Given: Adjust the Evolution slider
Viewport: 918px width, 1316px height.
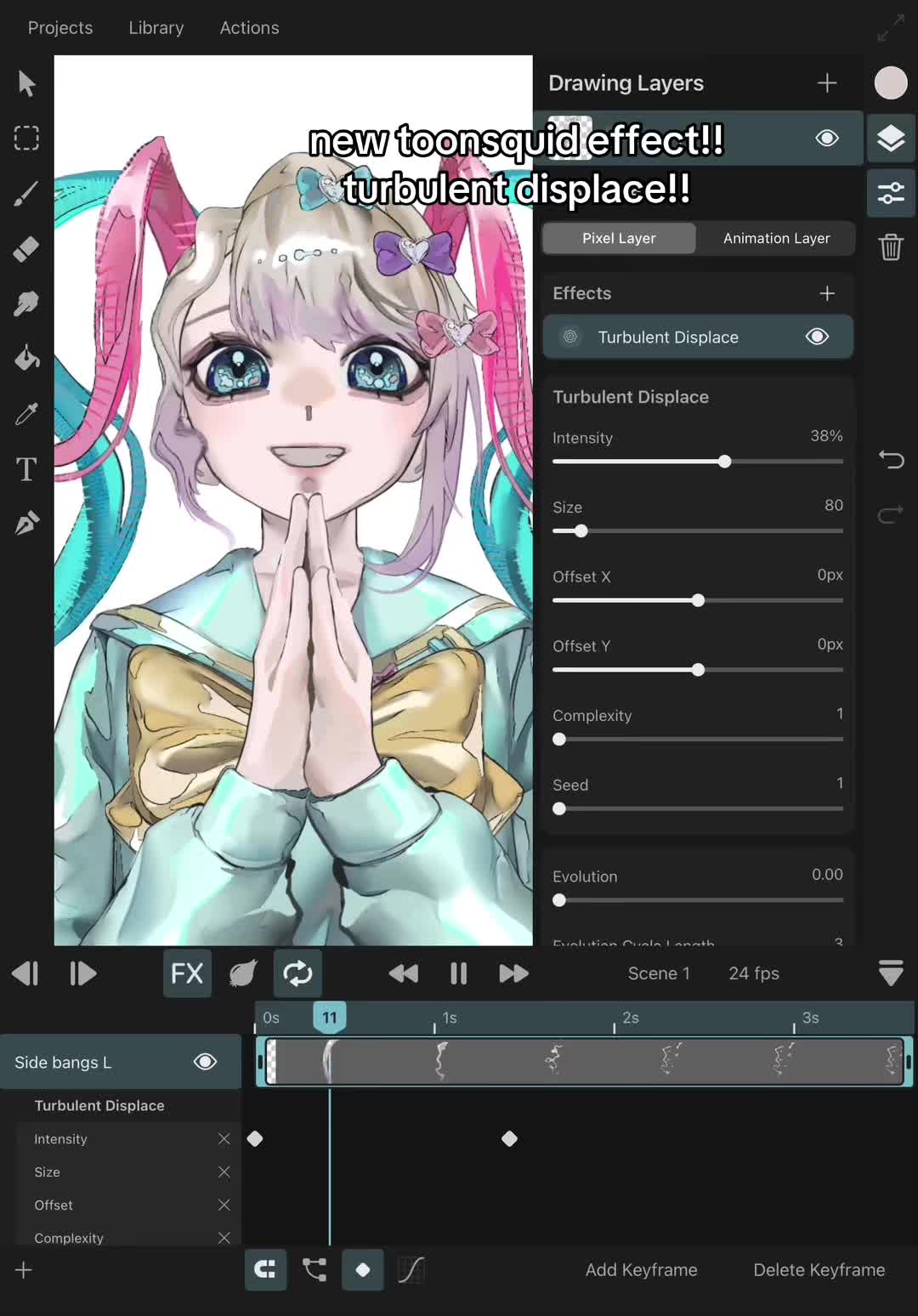Looking at the screenshot, I should tap(559, 900).
